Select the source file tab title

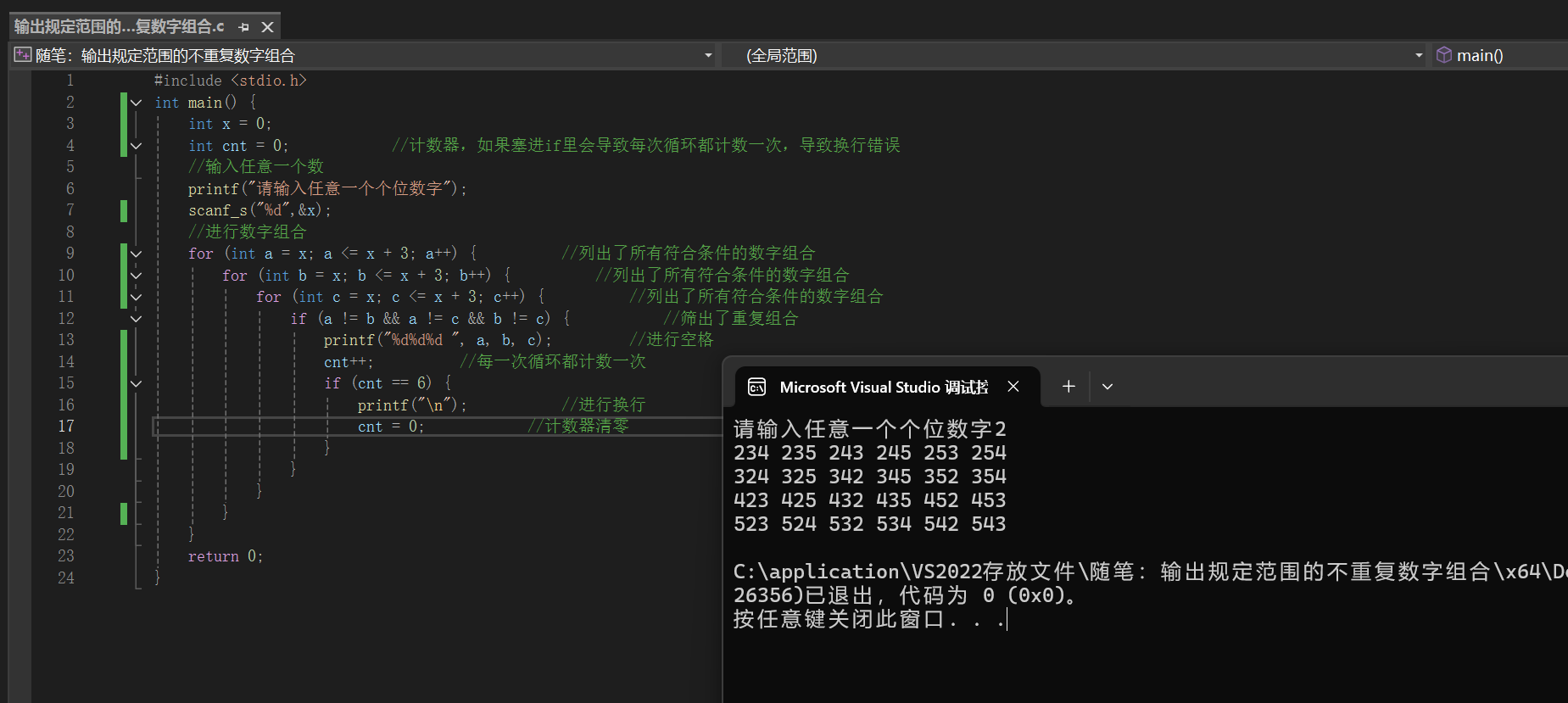point(119,26)
